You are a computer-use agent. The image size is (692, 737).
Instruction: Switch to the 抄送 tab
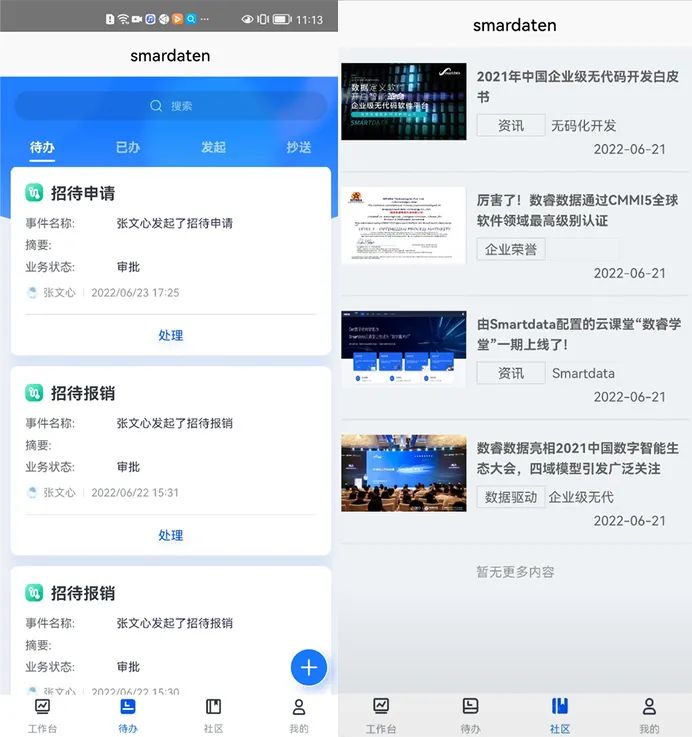(x=299, y=148)
